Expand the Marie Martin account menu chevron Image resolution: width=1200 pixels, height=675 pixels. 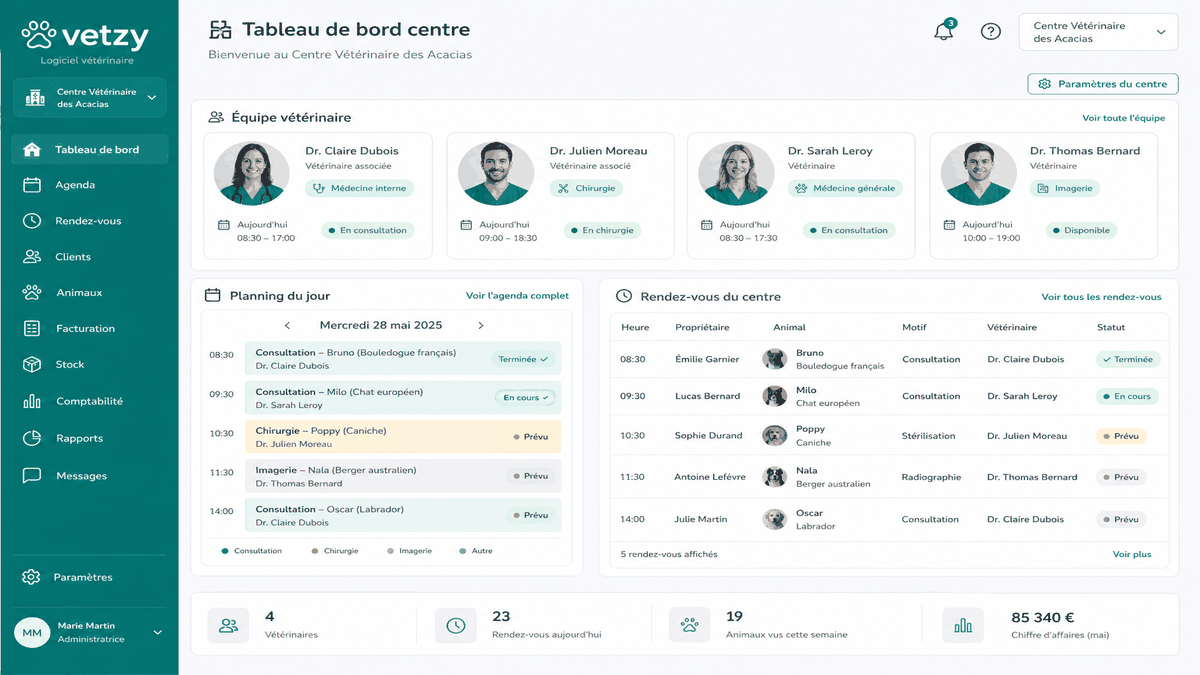tap(157, 632)
